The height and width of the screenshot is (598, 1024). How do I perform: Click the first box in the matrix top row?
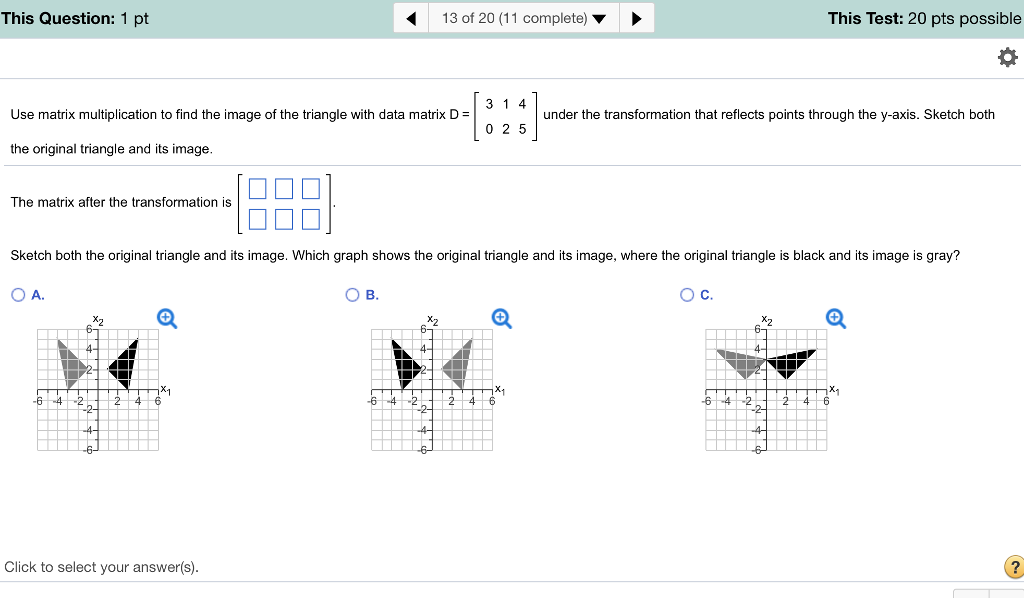(257, 188)
